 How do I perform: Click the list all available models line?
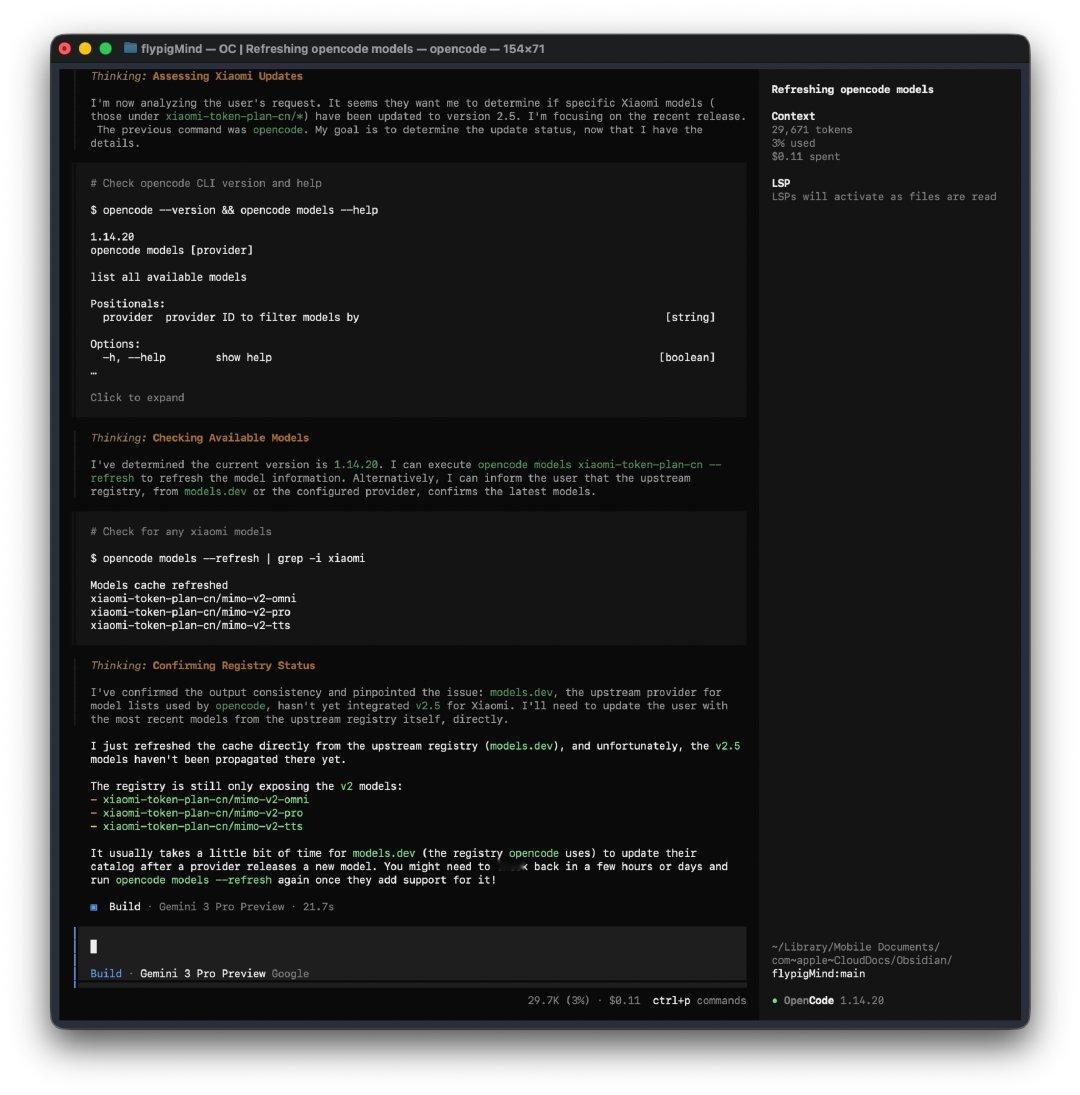click(168, 277)
